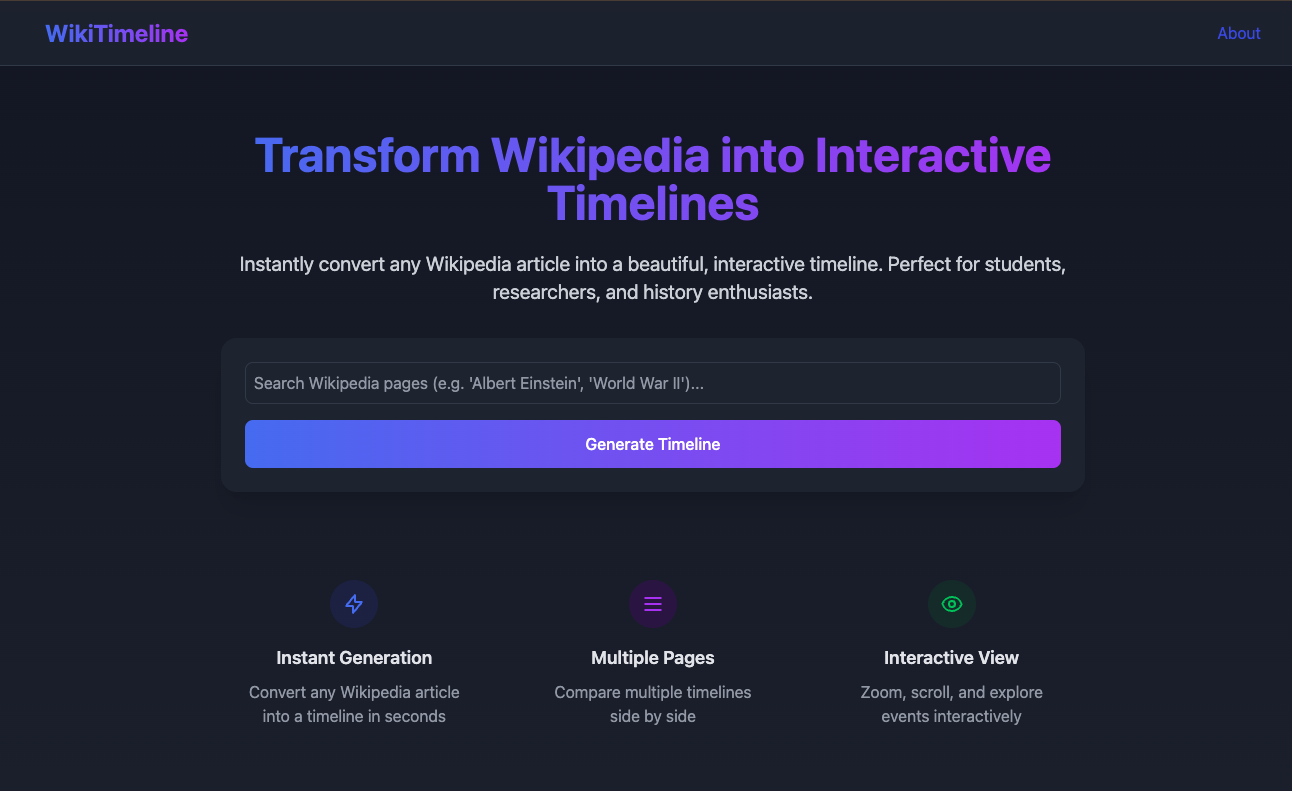Image resolution: width=1292 pixels, height=791 pixels.
Task: Open the About page link
Action: pos(1239,33)
